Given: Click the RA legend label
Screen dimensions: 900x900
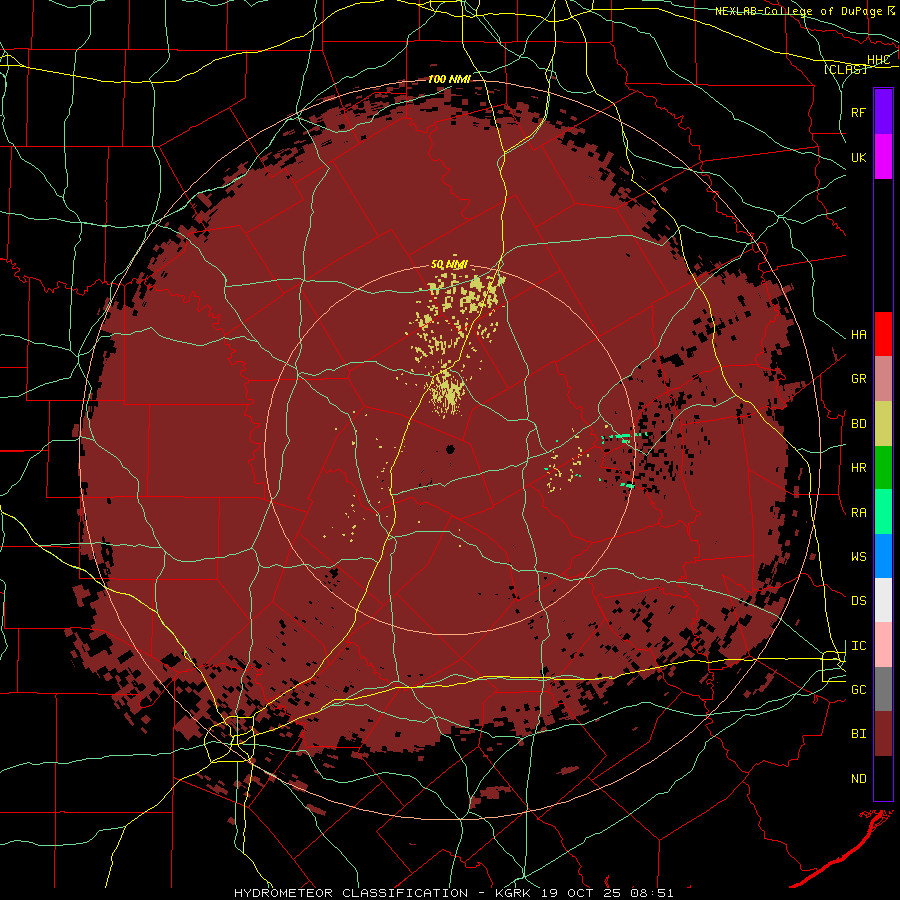Looking at the screenshot, I should pyautogui.click(x=858, y=513).
